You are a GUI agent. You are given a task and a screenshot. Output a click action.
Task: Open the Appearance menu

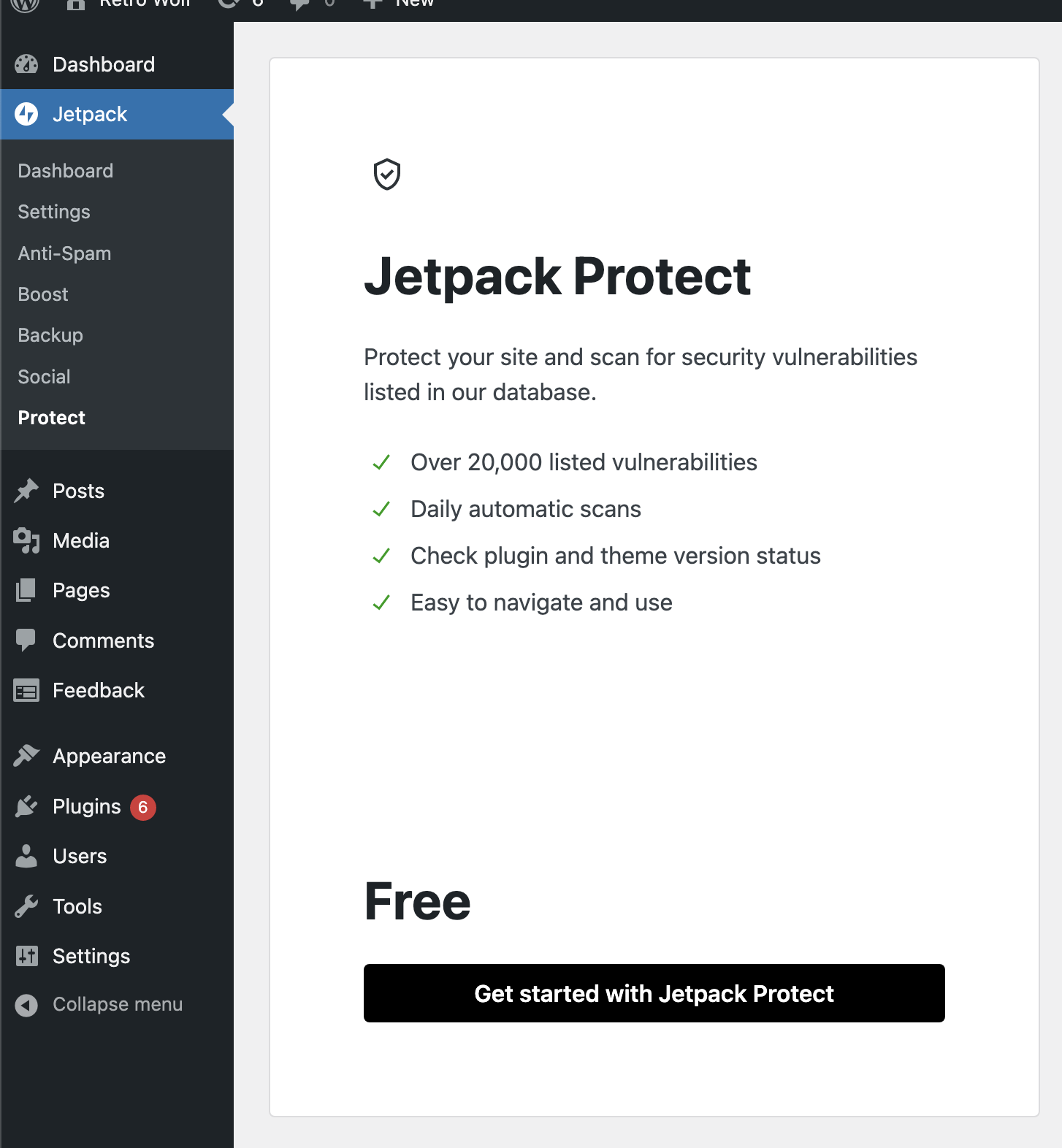(x=117, y=756)
